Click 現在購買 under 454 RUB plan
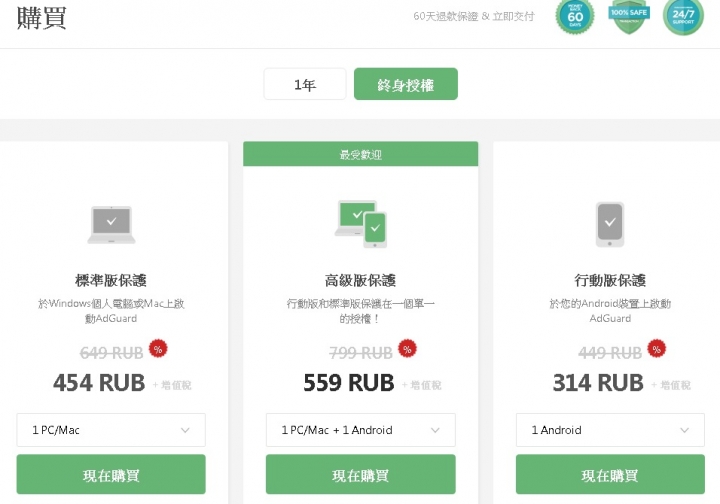 click(111, 475)
